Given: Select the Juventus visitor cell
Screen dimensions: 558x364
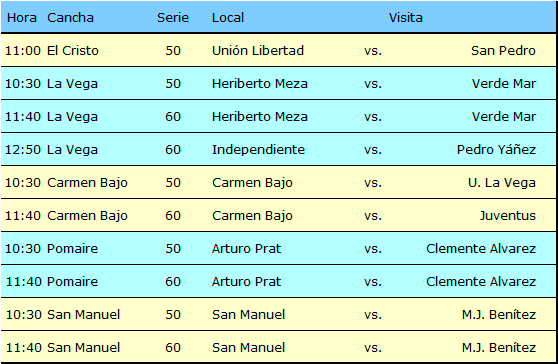Looking at the screenshot, I should pos(507,216).
